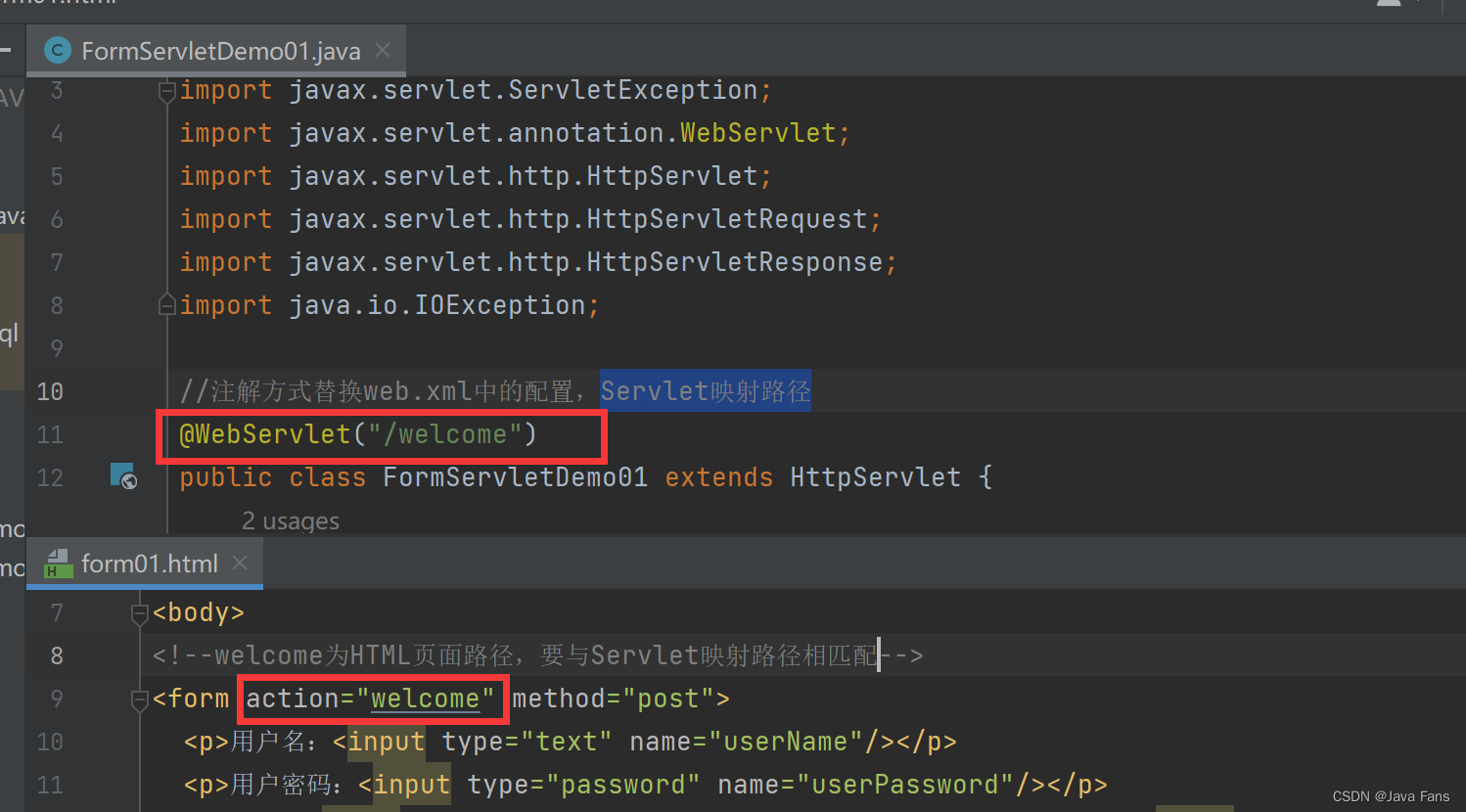Click line number 10 in the Java editor gutter
Image resolution: width=1466 pixels, height=812 pixels.
(50, 391)
